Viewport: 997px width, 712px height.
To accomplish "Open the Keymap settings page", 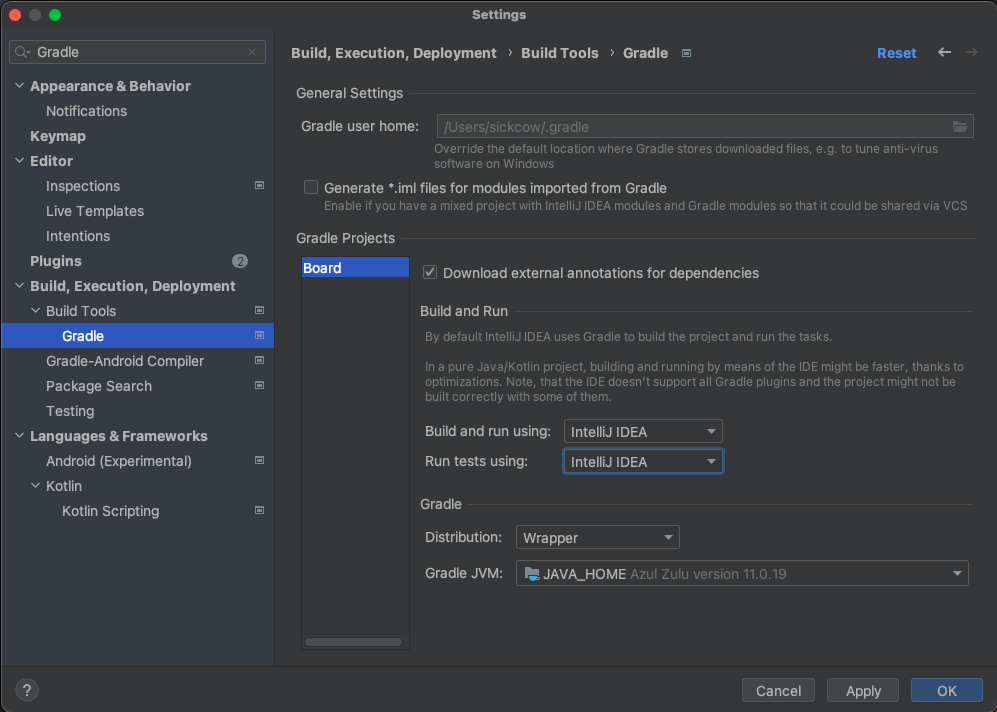I will 58,136.
